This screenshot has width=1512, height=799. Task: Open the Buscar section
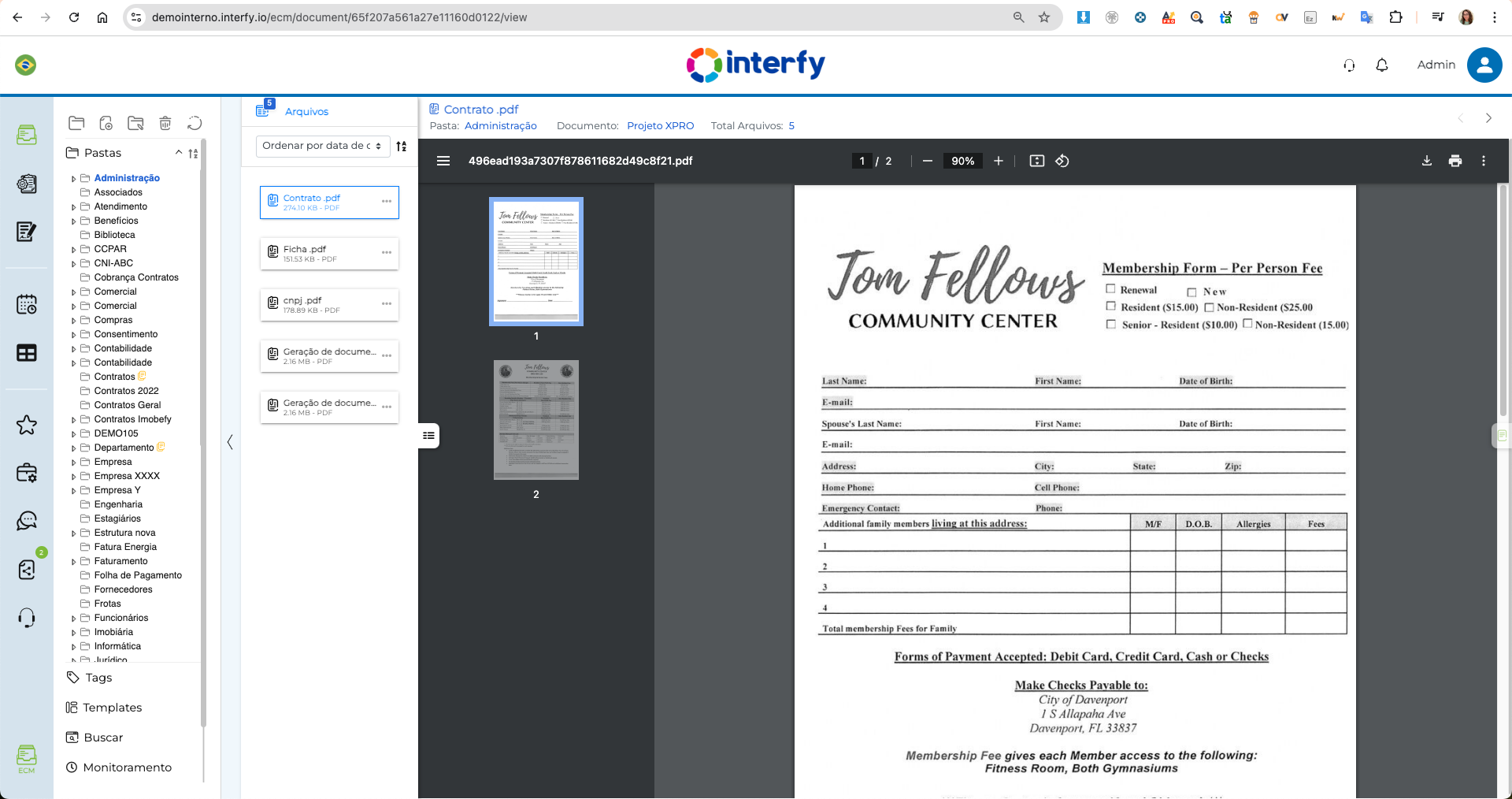94,738
